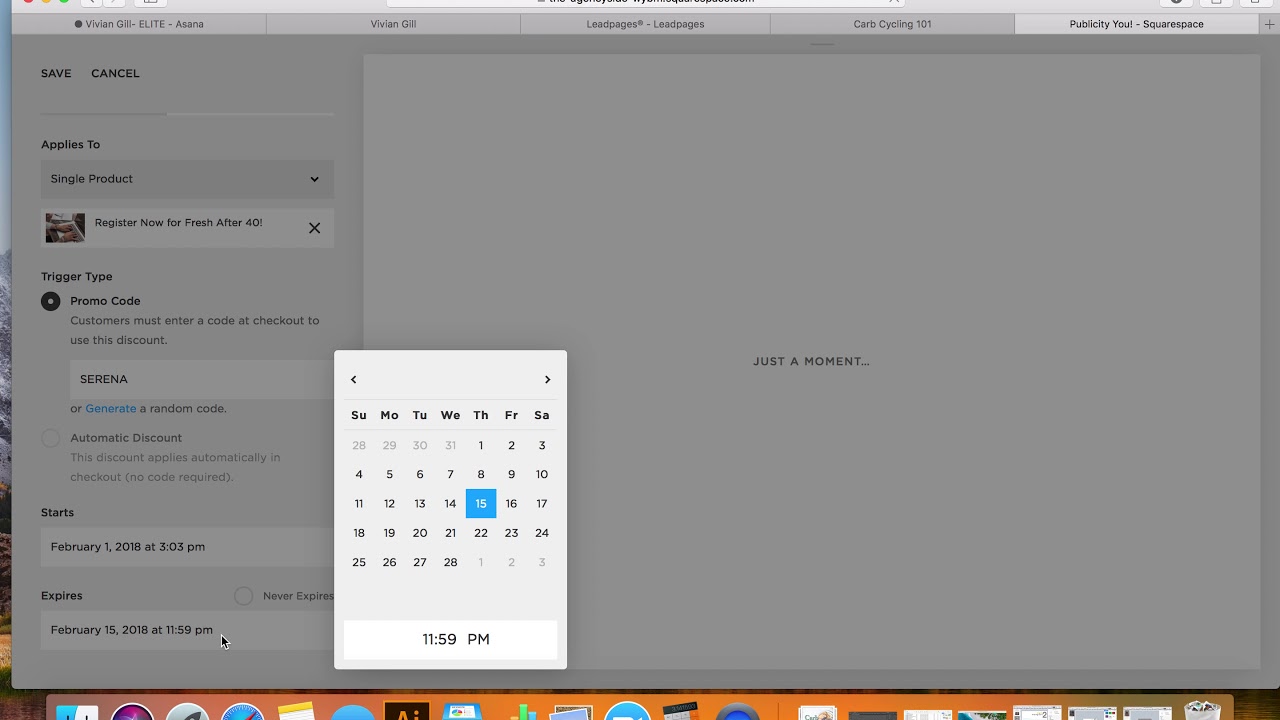This screenshot has width=1280, height=720.
Task: Go to next month in calendar
Action: pyautogui.click(x=547, y=379)
